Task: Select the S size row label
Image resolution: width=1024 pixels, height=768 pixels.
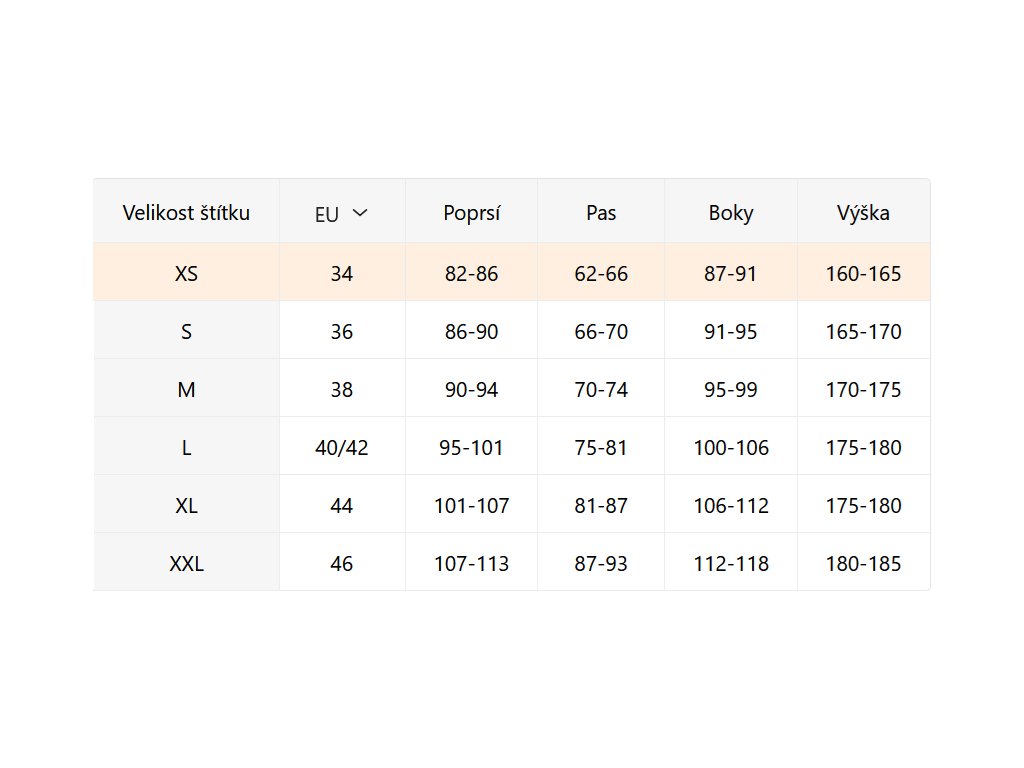Action: (186, 331)
